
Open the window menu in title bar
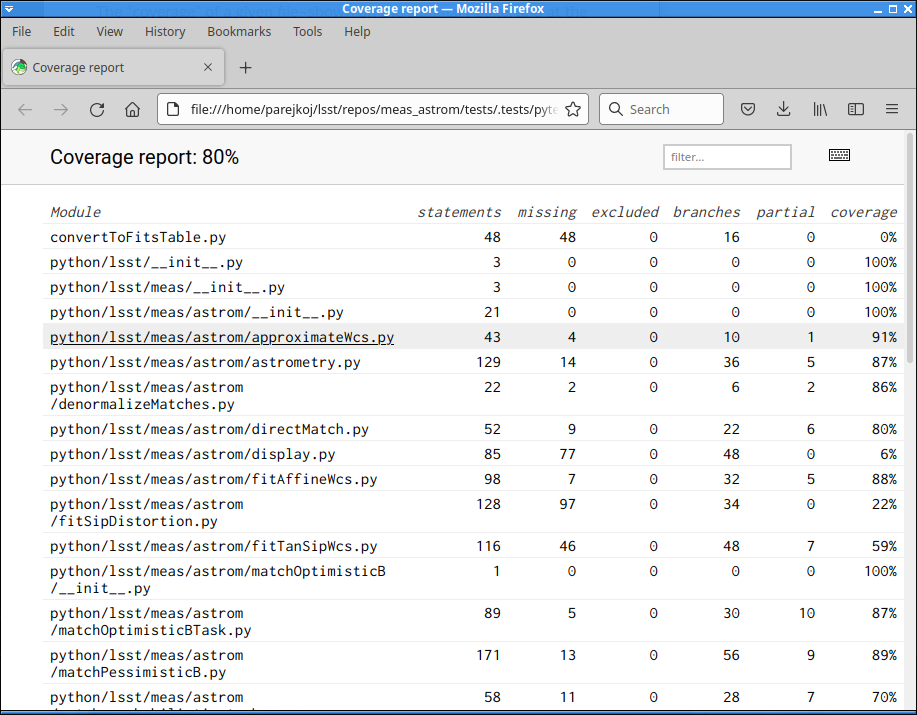coord(10,9)
